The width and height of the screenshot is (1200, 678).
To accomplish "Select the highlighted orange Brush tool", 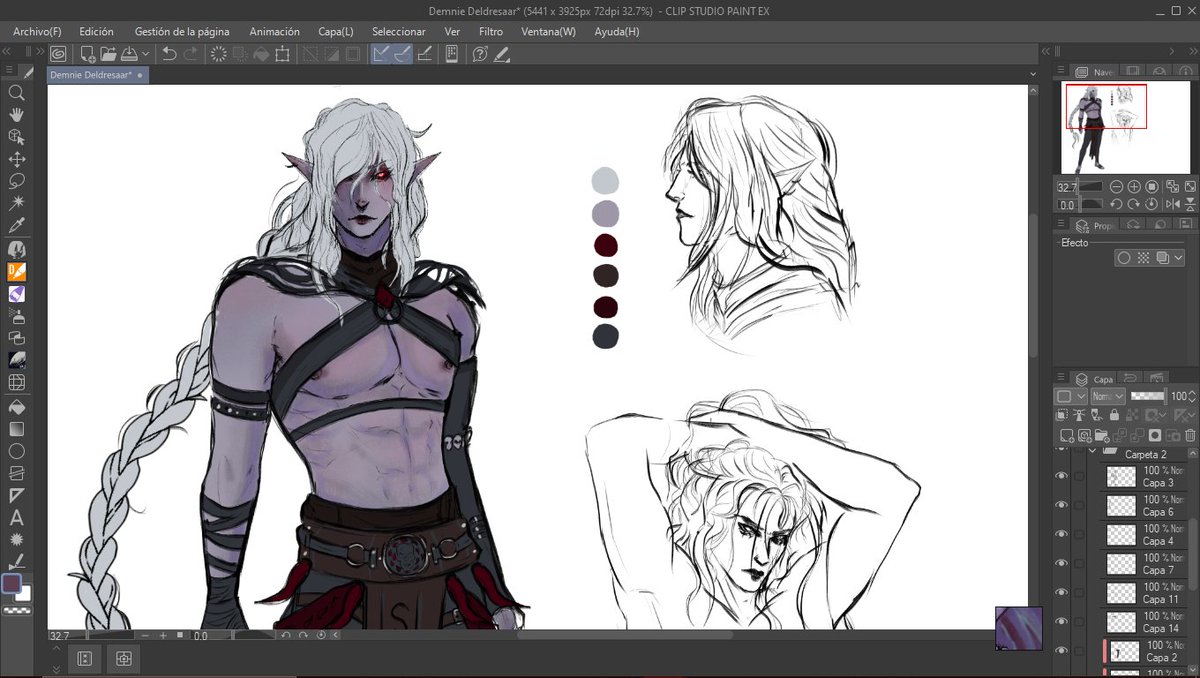I will coord(17,271).
